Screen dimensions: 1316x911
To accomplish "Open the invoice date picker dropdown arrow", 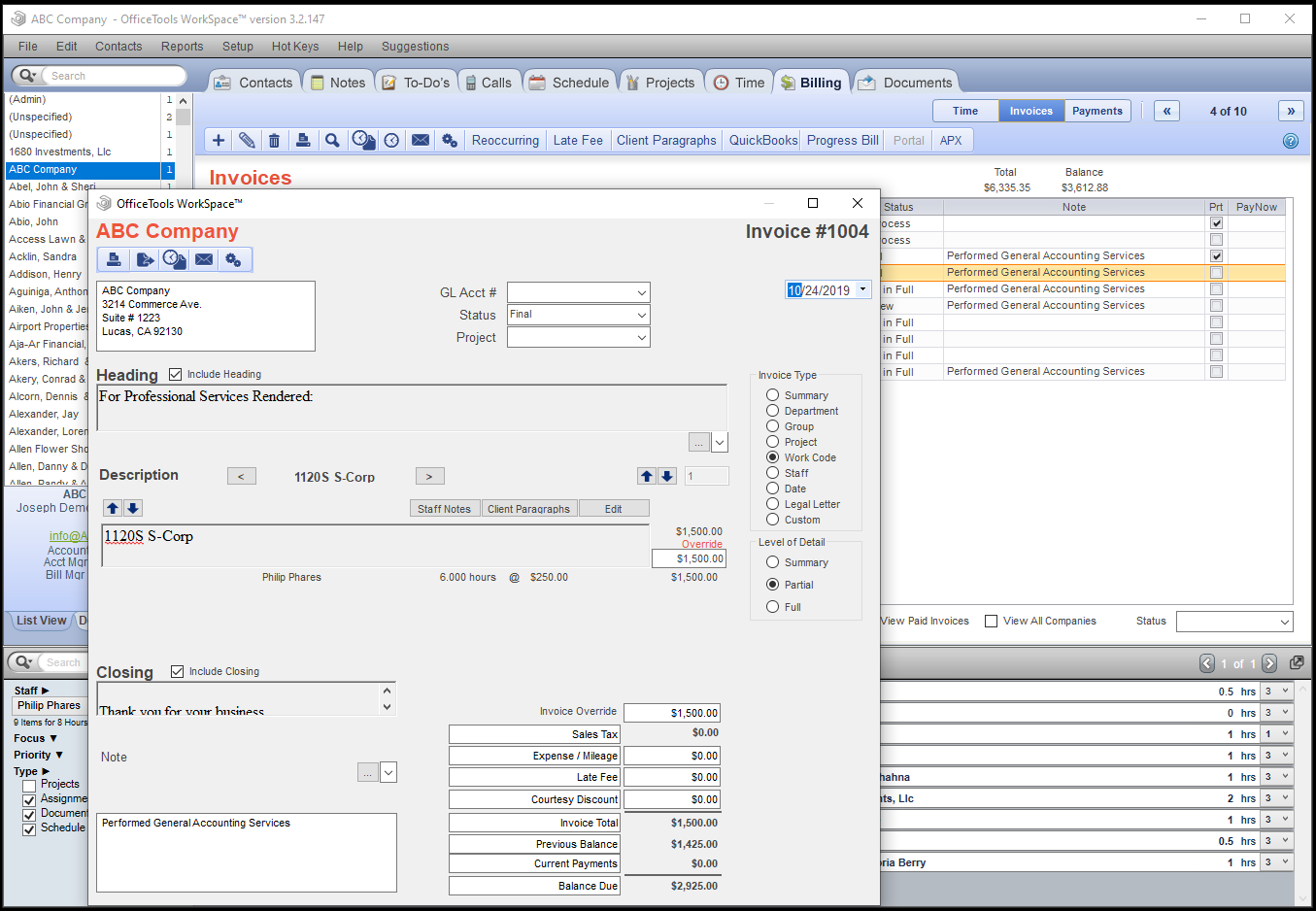I will coord(862,289).
